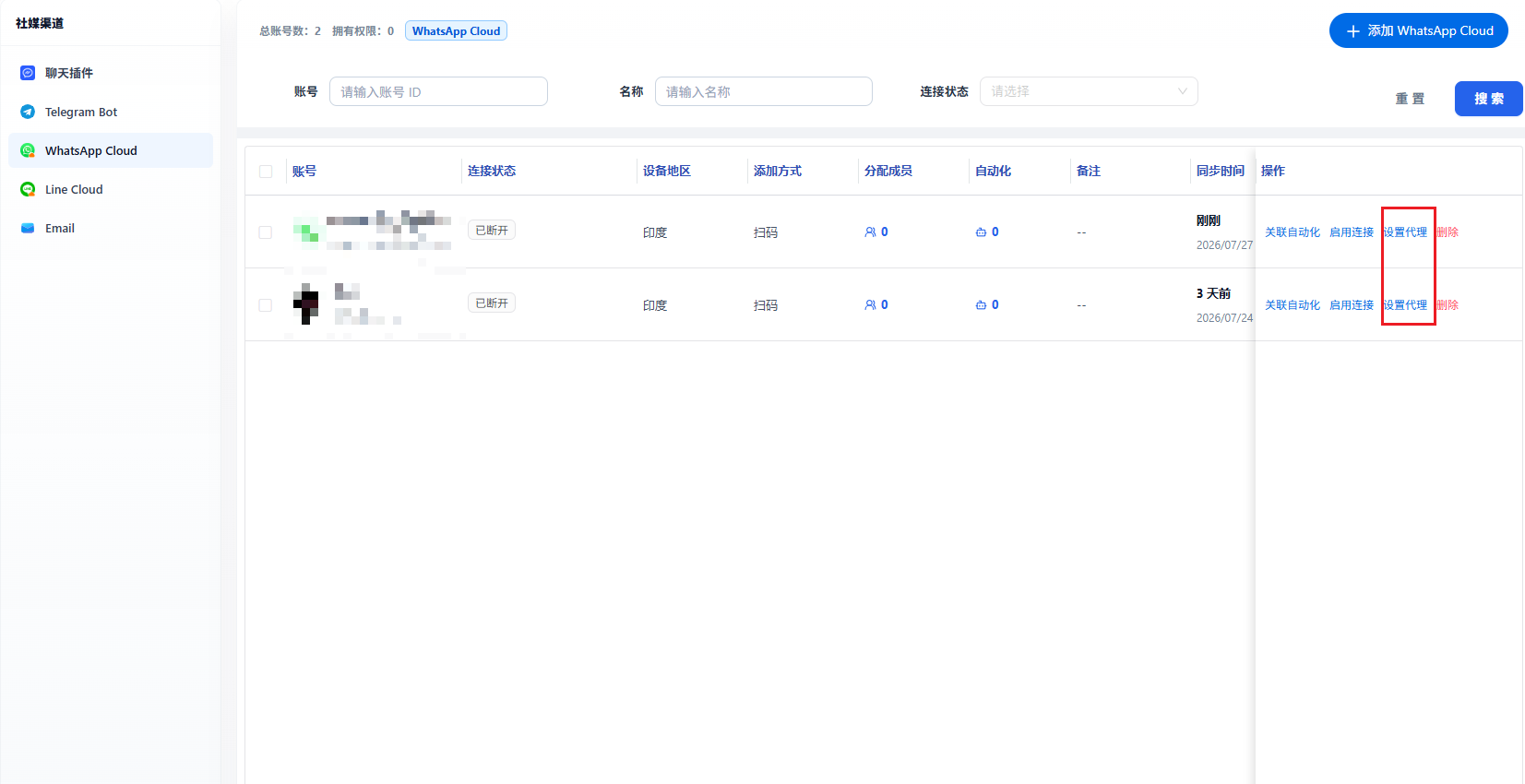Click the 备注 column header

pos(1089,172)
